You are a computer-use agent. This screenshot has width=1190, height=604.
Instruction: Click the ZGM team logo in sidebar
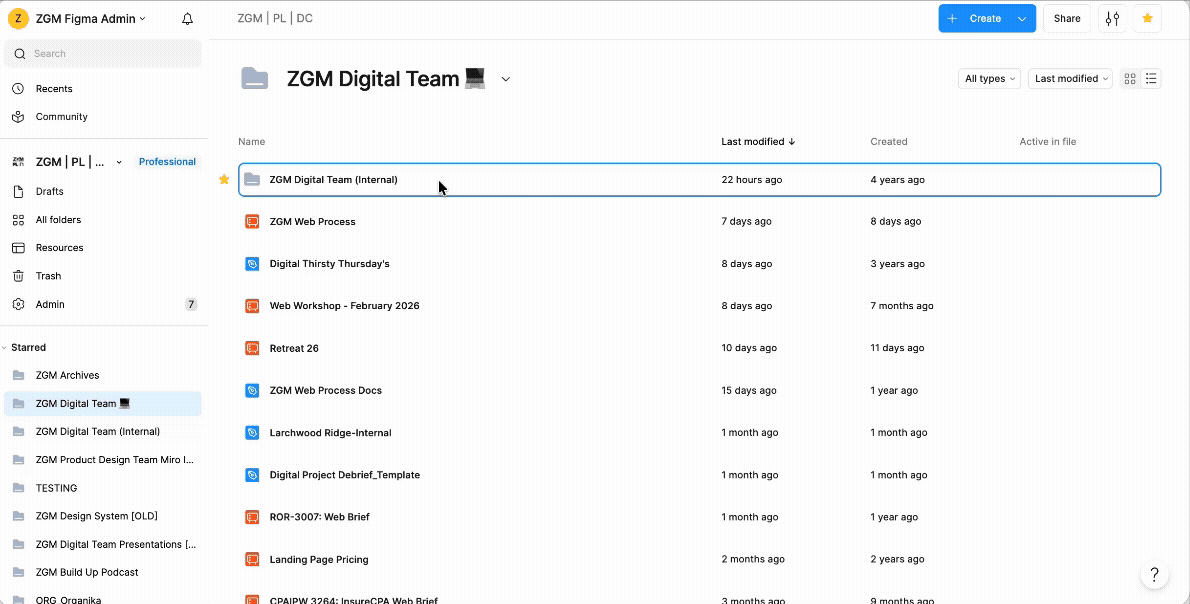coord(19,162)
